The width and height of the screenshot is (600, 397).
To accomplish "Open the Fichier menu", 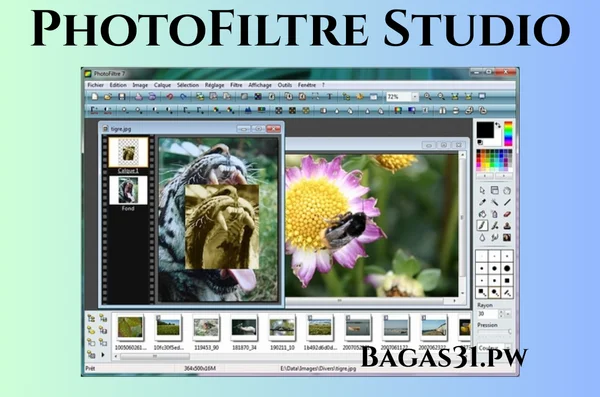I will (x=96, y=85).
